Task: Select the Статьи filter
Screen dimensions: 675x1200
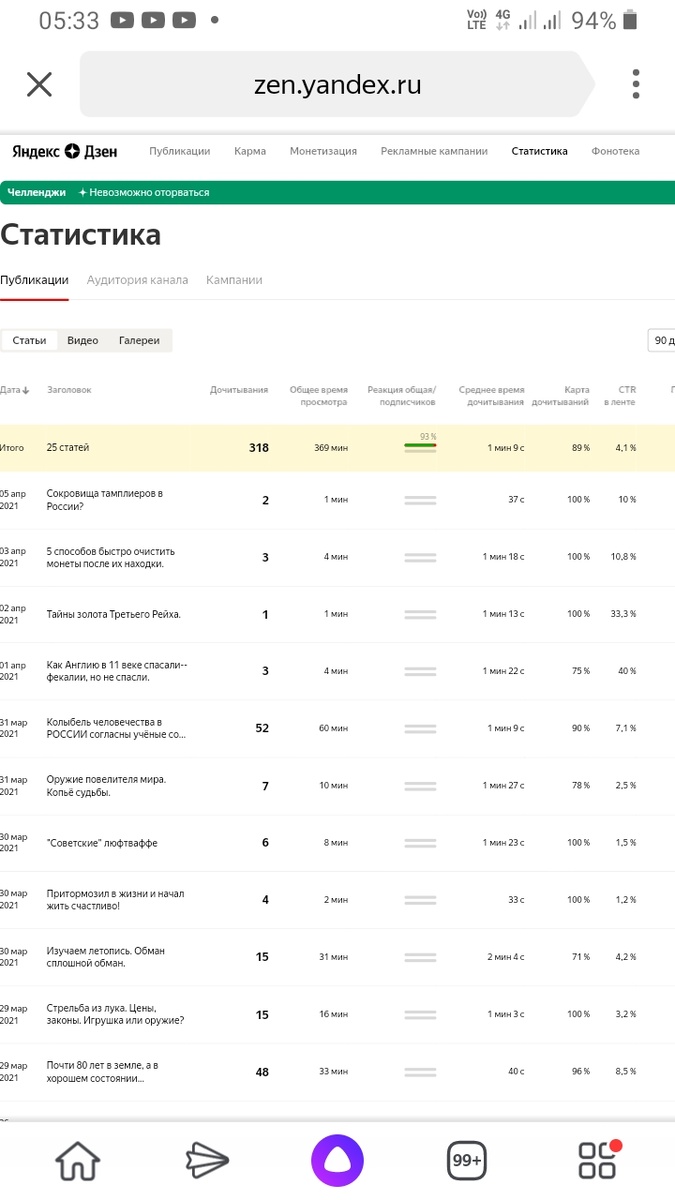Action: (29, 340)
